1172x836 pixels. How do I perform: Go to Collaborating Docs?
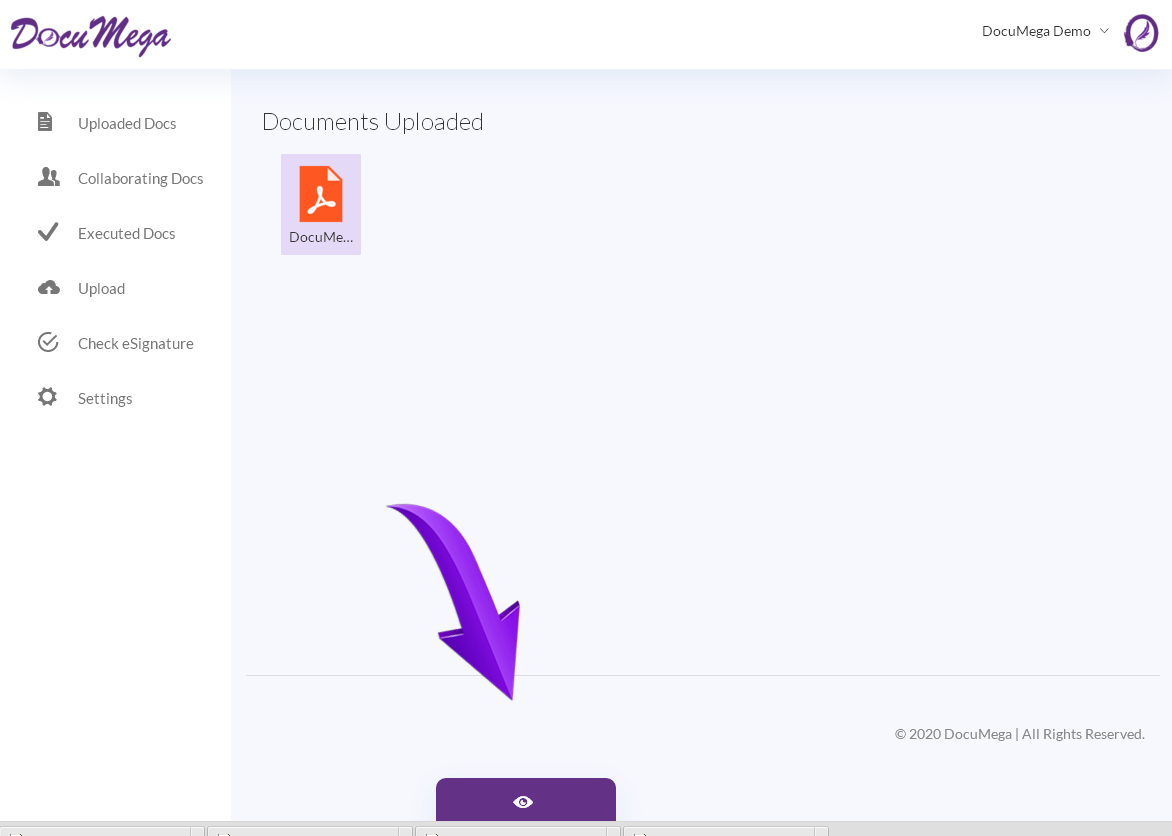[141, 179]
